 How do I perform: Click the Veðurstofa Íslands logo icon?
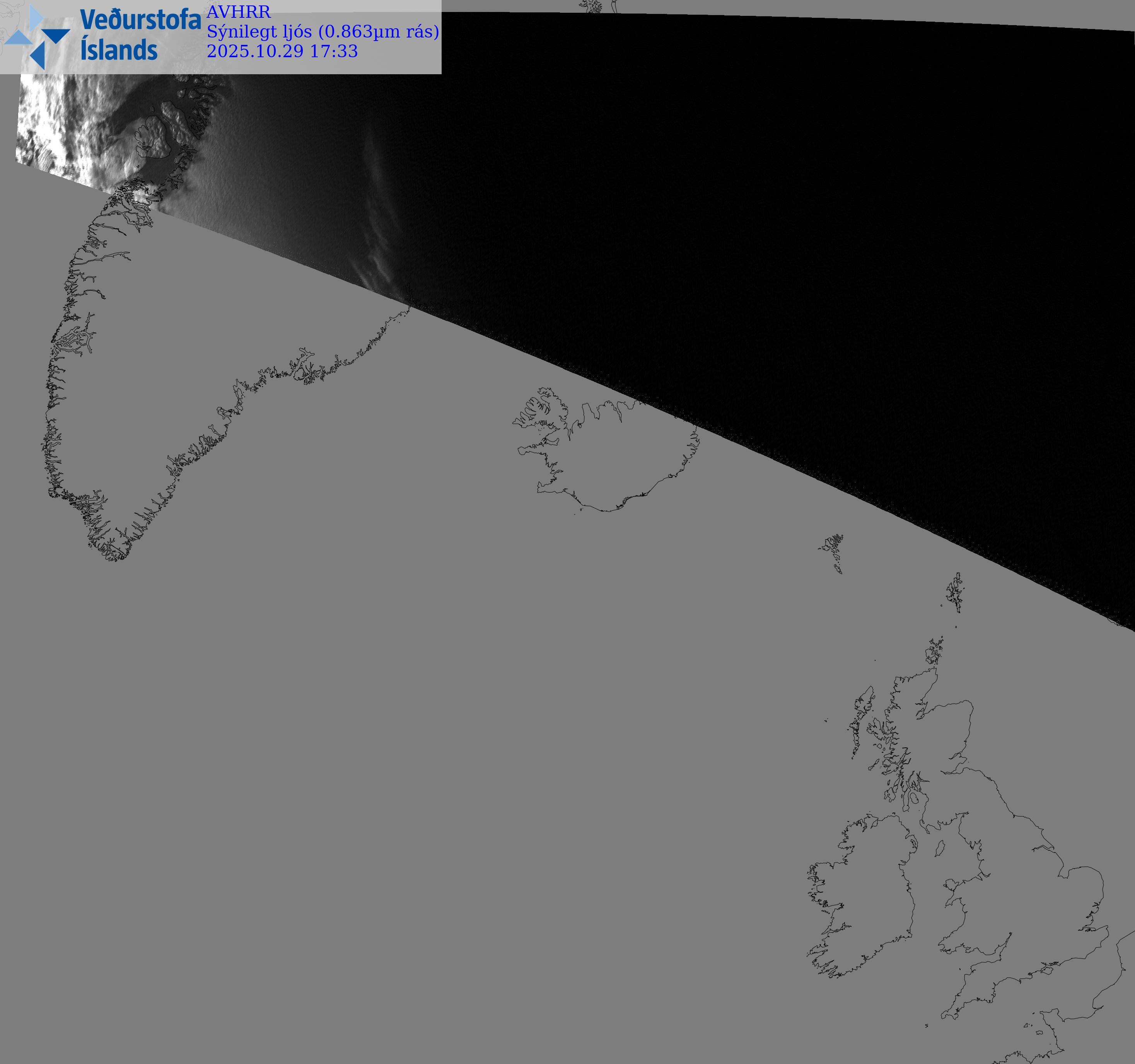pos(37,37)
